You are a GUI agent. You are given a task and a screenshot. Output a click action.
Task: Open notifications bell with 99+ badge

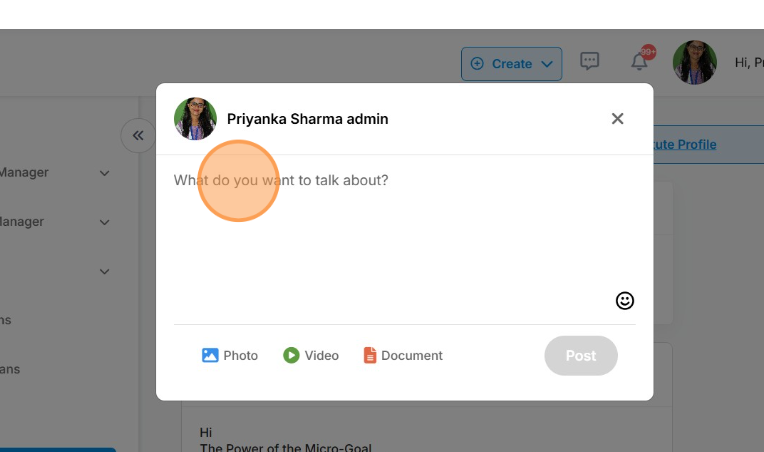tap(639, 62)
